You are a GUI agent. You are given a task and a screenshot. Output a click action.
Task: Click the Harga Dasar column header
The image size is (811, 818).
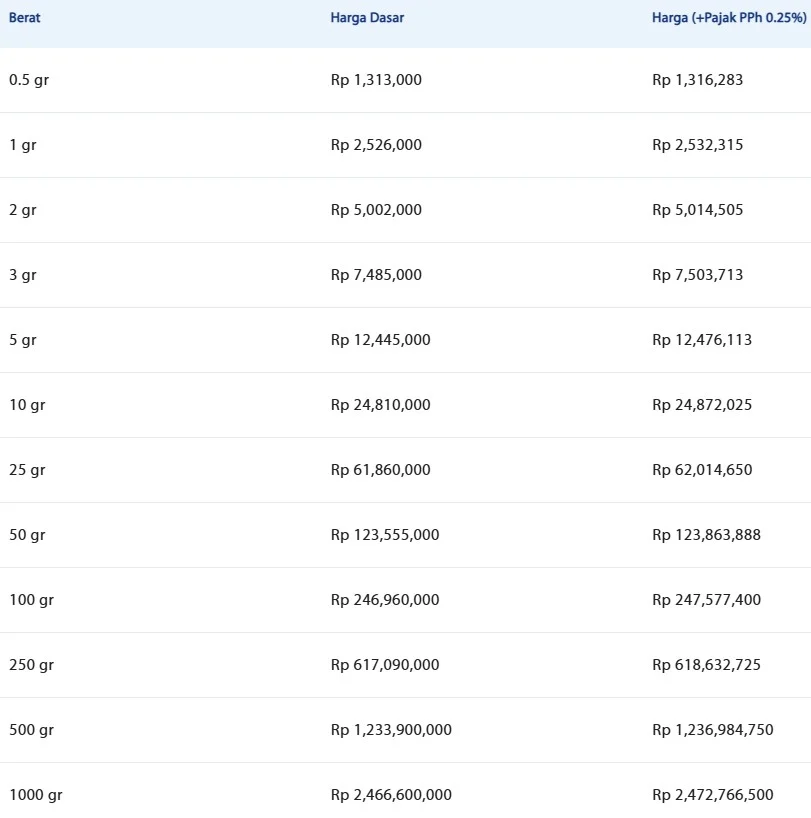[x=367, y=18]
